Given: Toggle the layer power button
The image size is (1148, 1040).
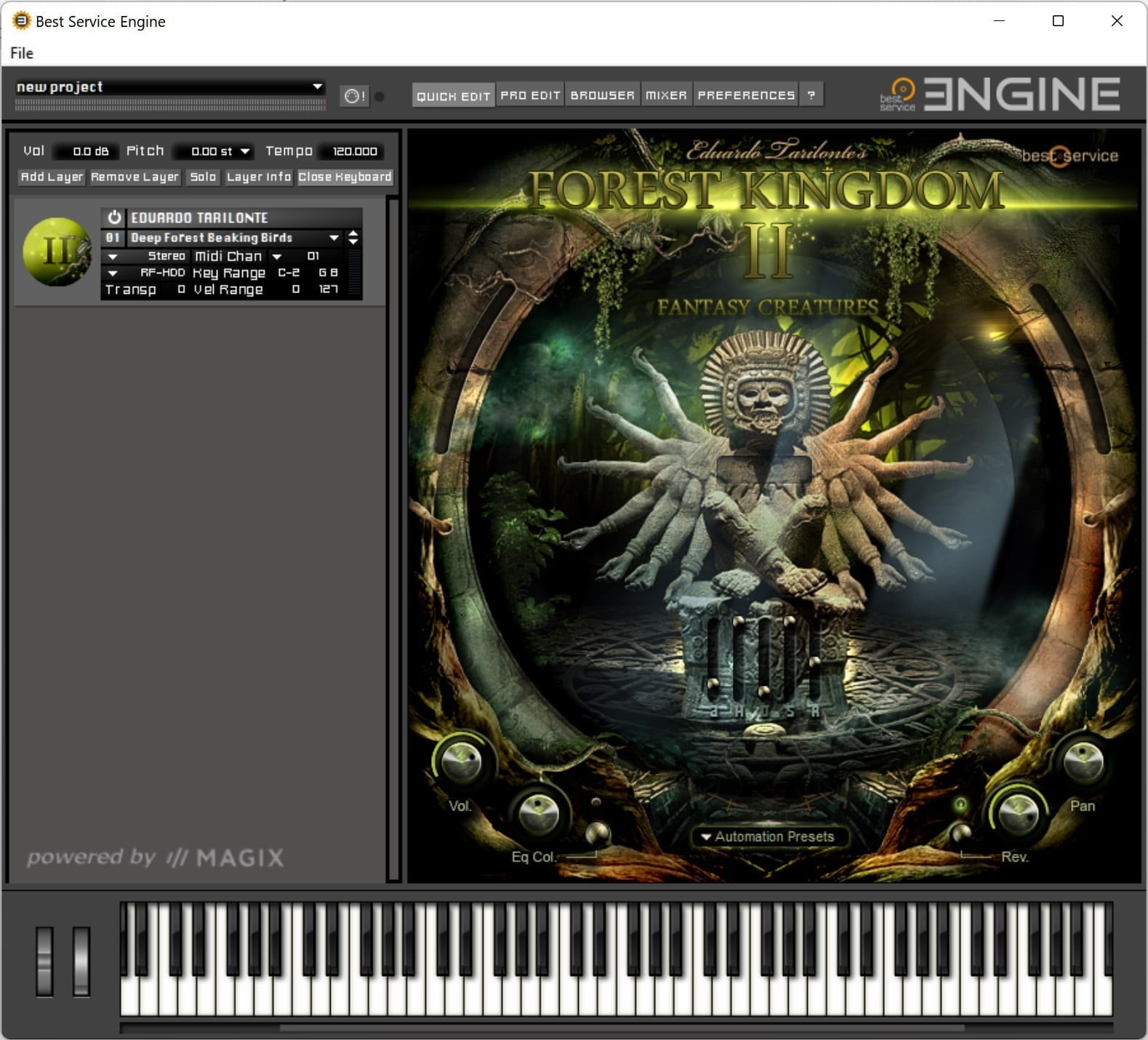Looking at the screenshot, I should [x=114, y=217].
